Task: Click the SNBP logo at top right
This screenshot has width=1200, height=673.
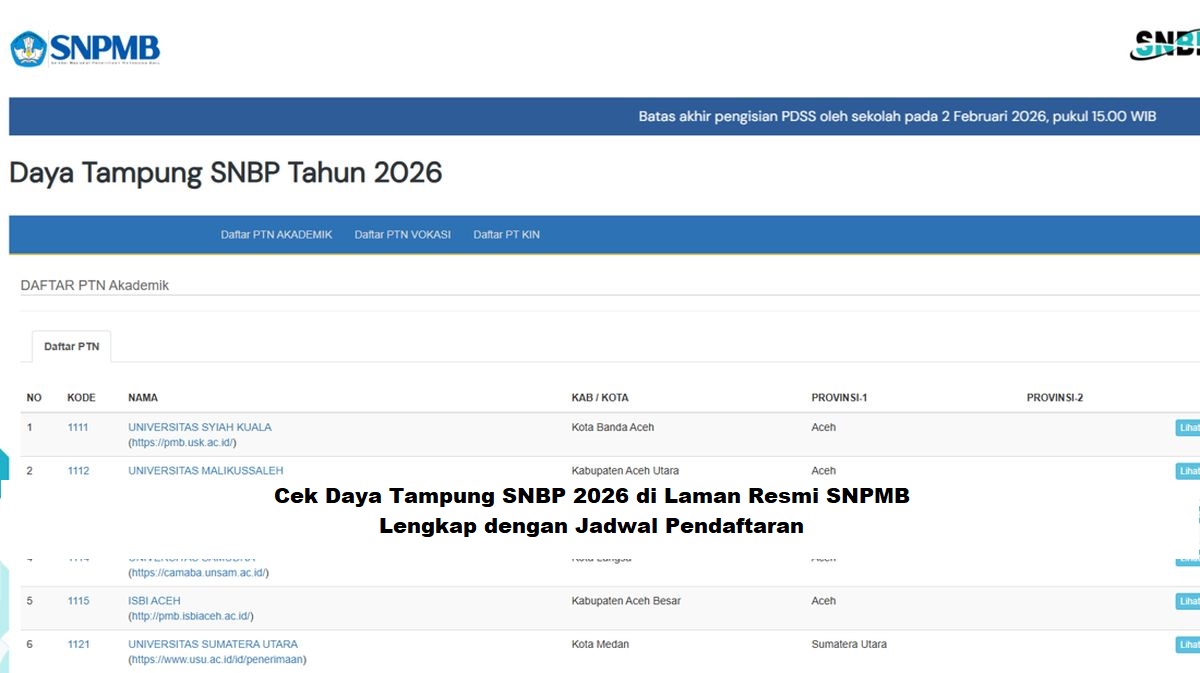Action: 1166,44
